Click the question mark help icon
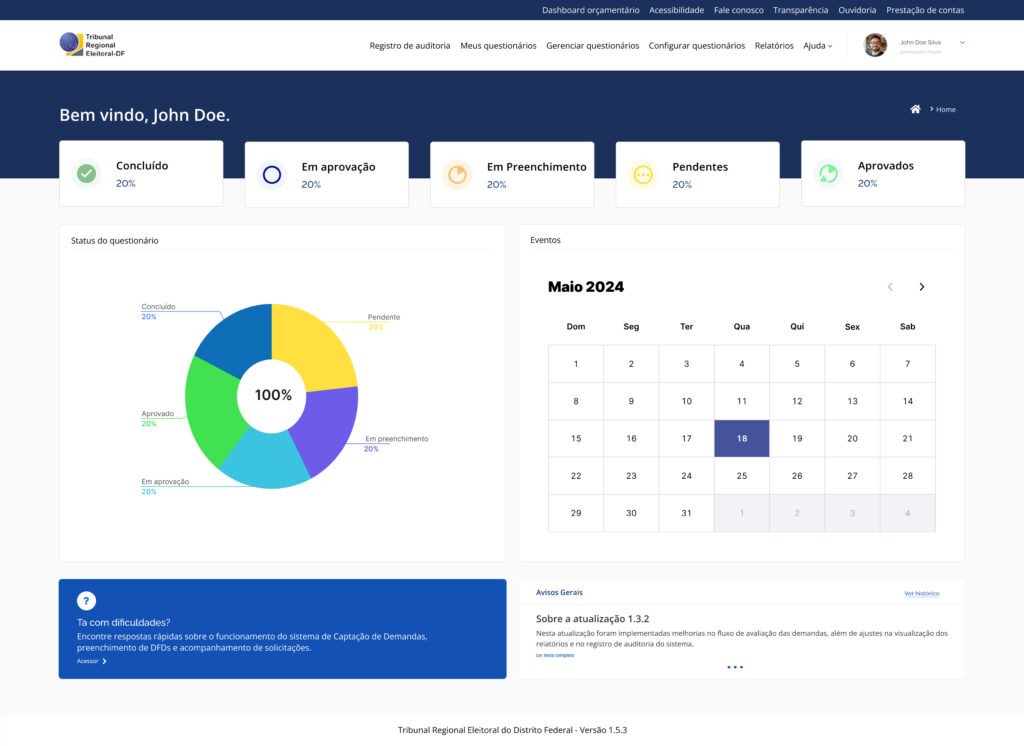 [87, 601]
